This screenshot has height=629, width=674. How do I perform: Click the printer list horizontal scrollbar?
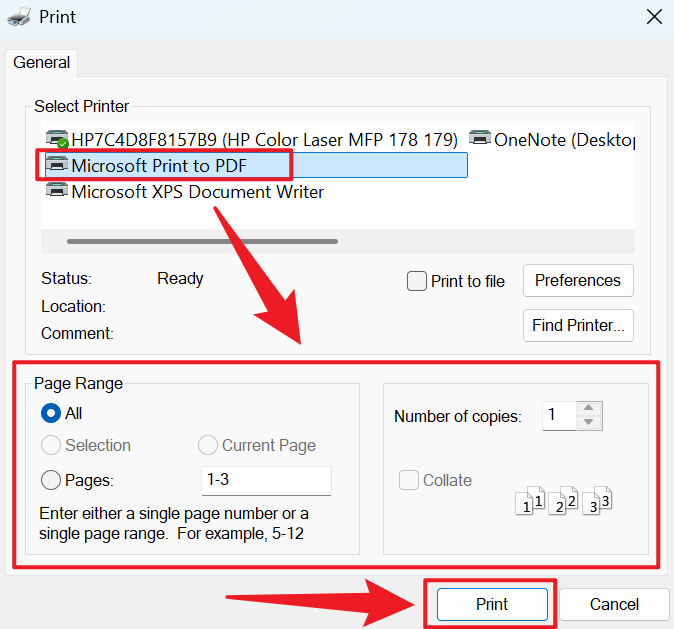(202, 242)
